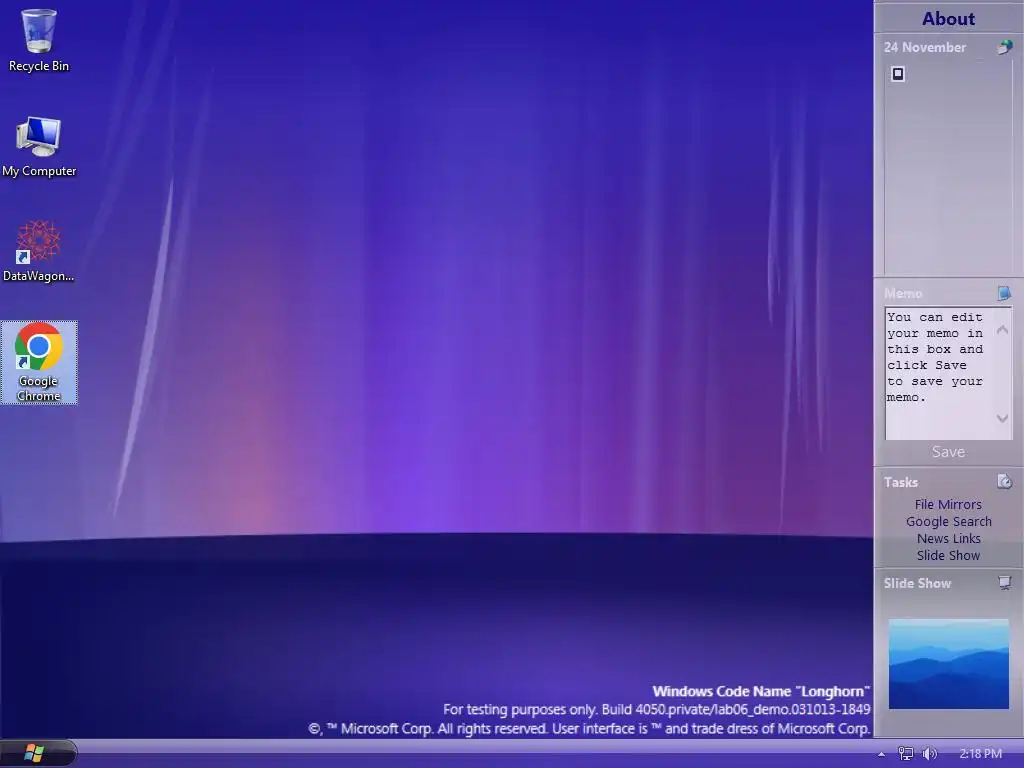Click the 2:18 PM taskbar clock

[980, 754]
